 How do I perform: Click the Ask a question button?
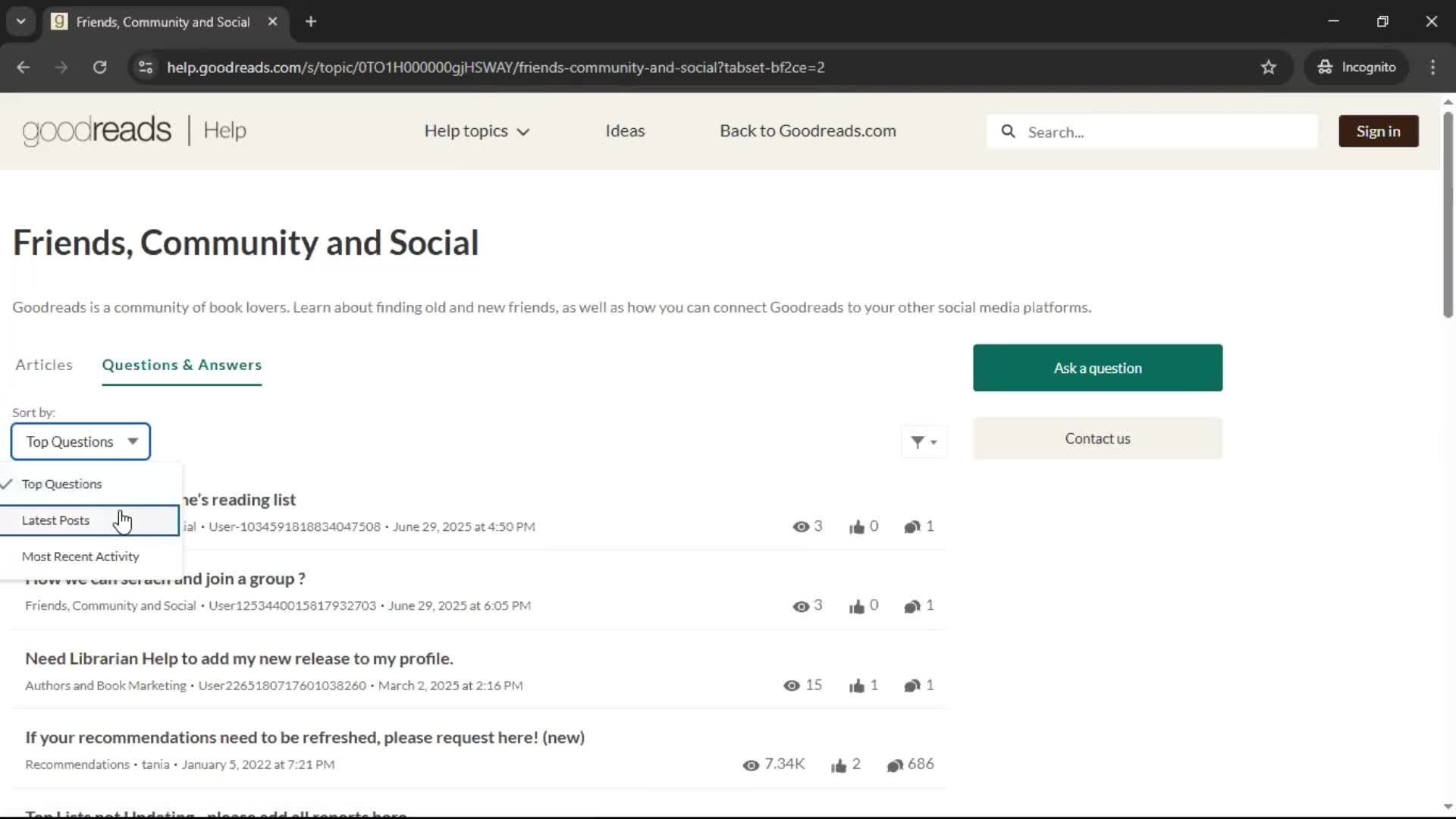pyautogui.click(x=1097, y=368)
